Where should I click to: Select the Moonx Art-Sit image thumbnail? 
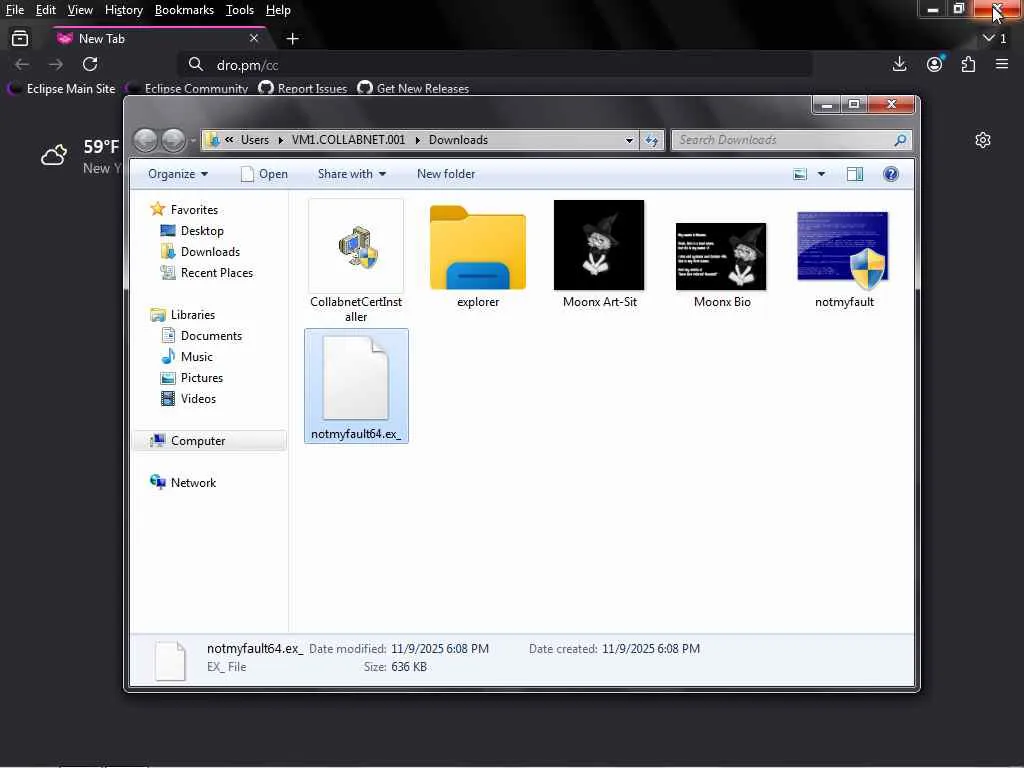[x=599, y=245]
